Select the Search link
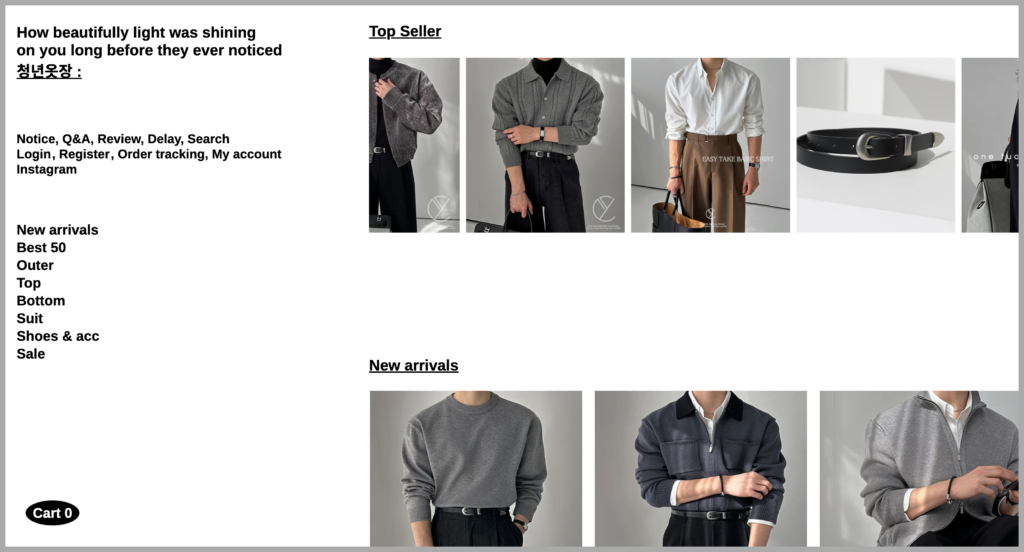 [x=208, y=139]
